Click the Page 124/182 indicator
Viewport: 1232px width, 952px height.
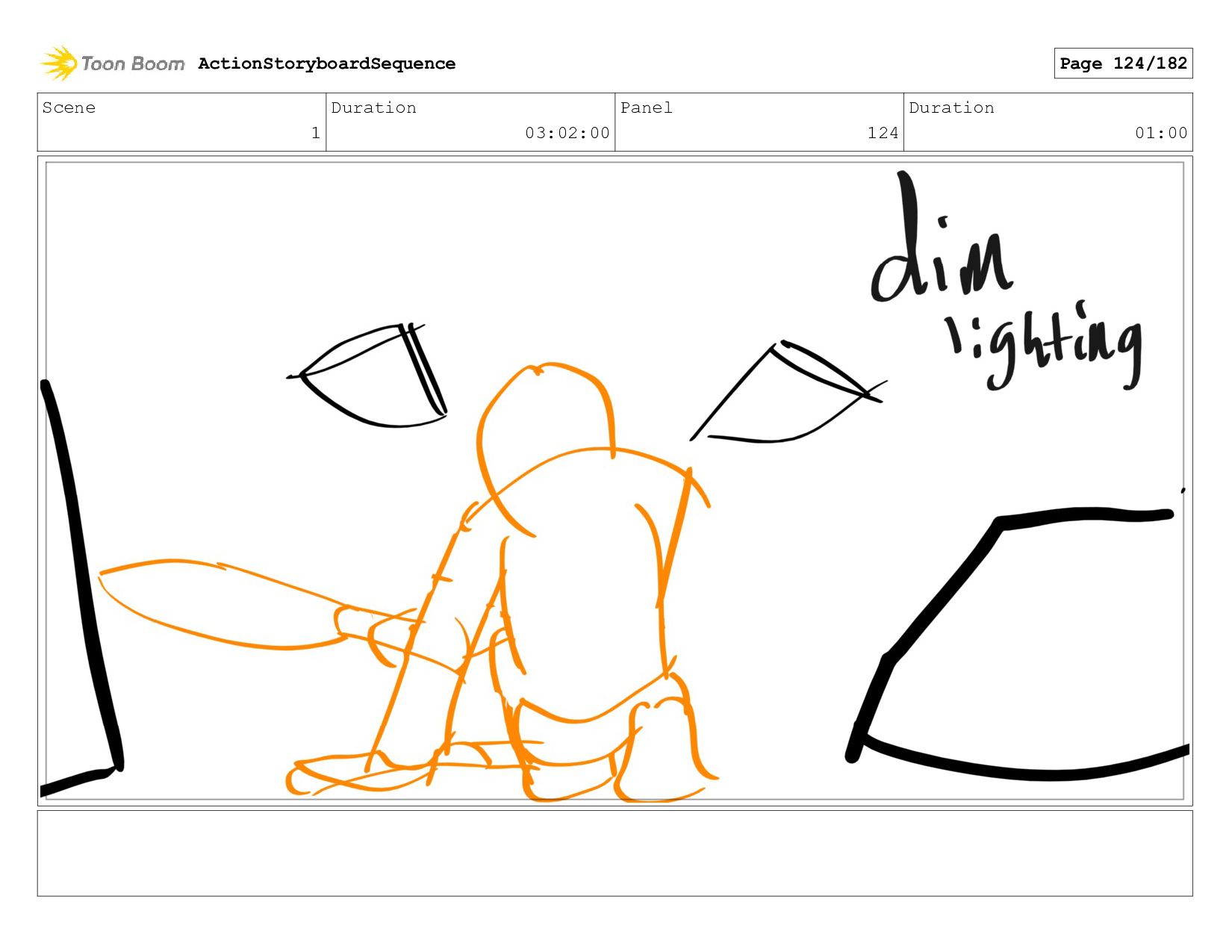tap(1123, 63)
